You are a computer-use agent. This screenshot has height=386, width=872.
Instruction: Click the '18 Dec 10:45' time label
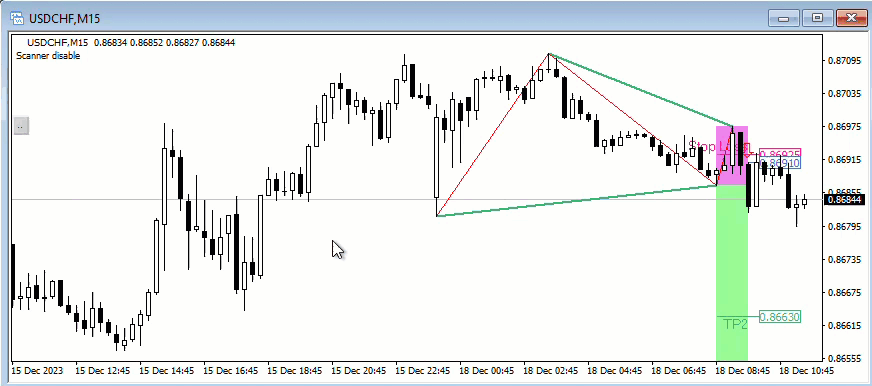coord(807,370)
